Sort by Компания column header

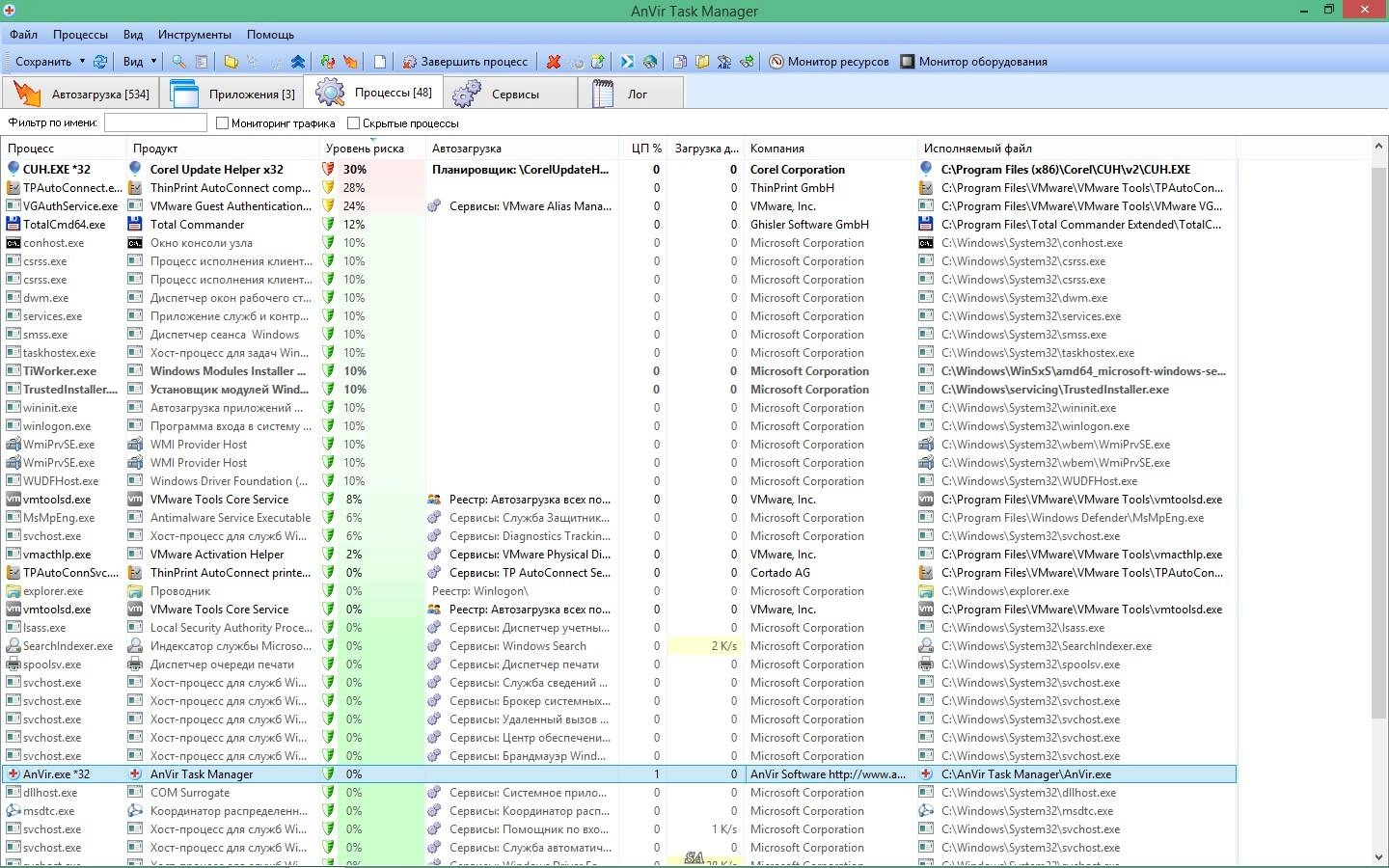[x=831, y=149]
